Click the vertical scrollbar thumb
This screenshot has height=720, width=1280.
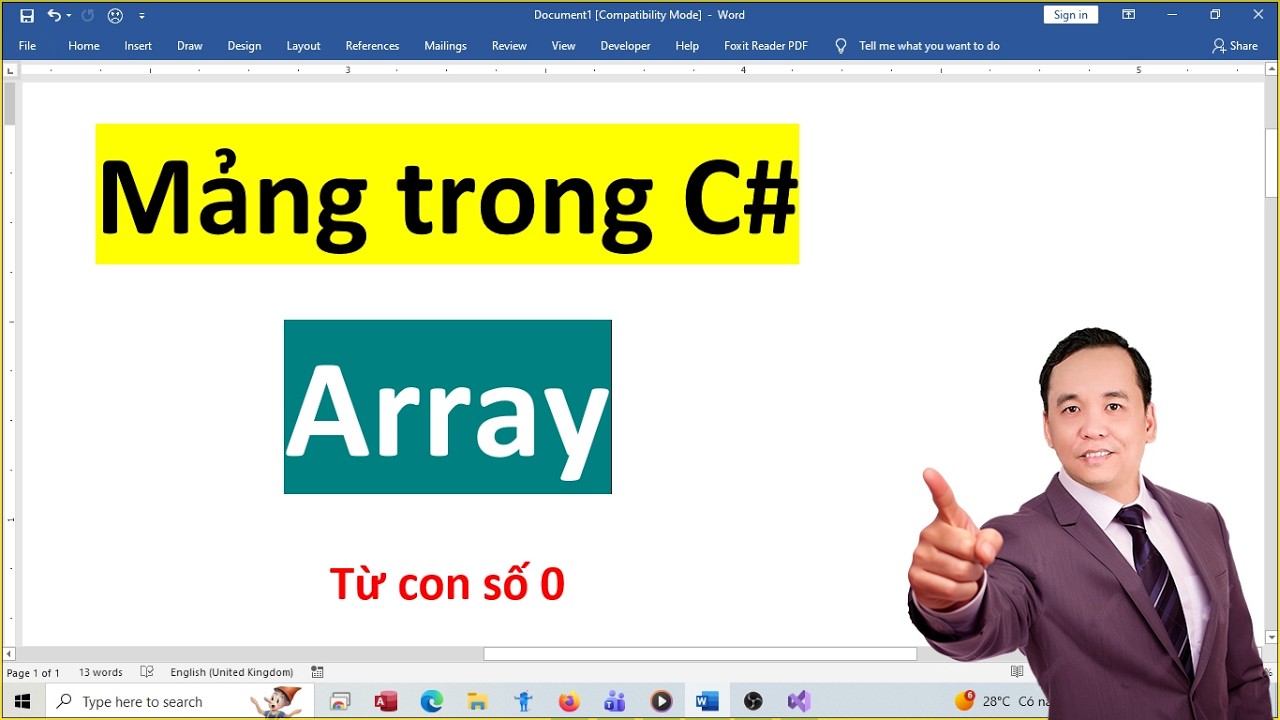[1271, 164]
